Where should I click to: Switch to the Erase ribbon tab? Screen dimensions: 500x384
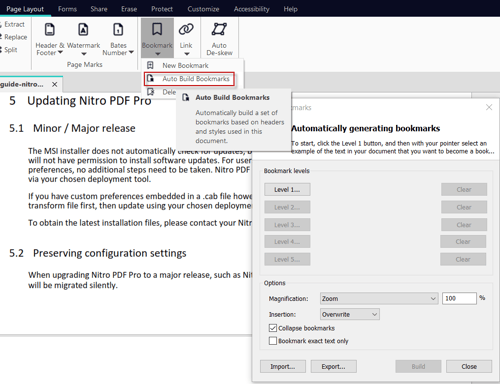pos(129,9)
